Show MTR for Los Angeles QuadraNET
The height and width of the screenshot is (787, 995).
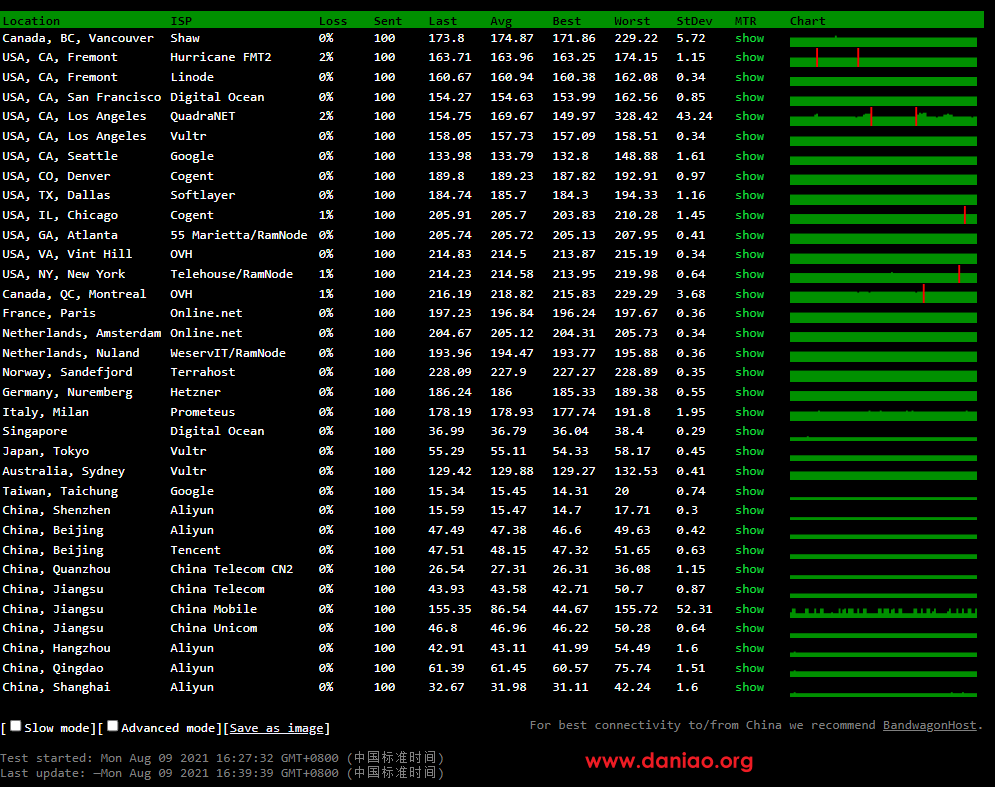pyautogui.click(x=749, y=116)
